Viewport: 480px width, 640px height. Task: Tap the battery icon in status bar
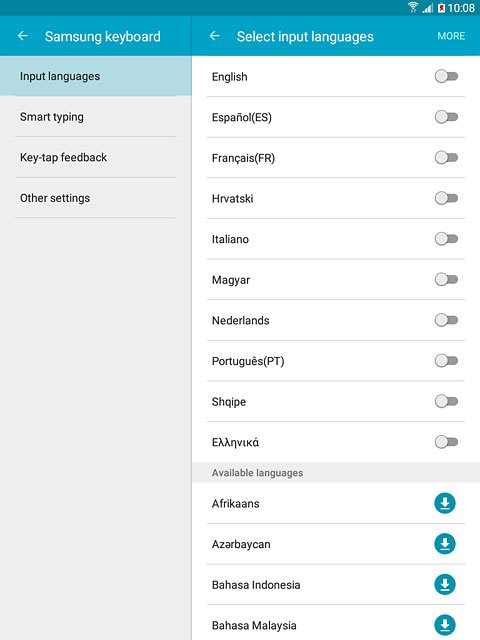click(x=441, y=8)
